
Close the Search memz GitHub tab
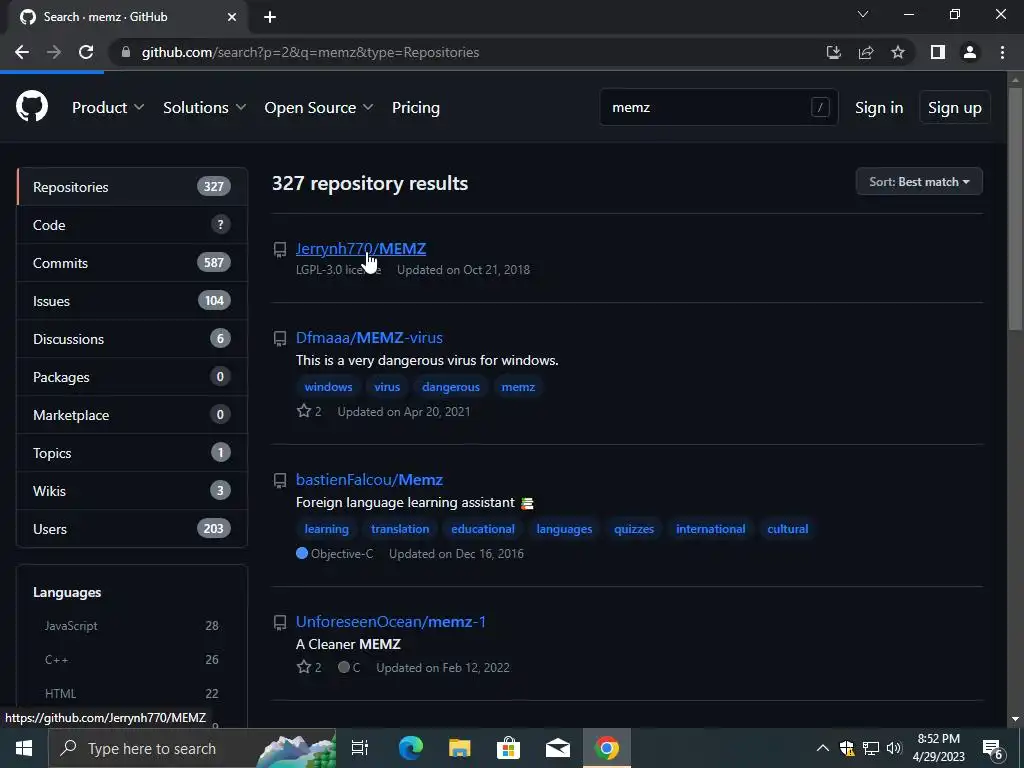coord(232,17)
